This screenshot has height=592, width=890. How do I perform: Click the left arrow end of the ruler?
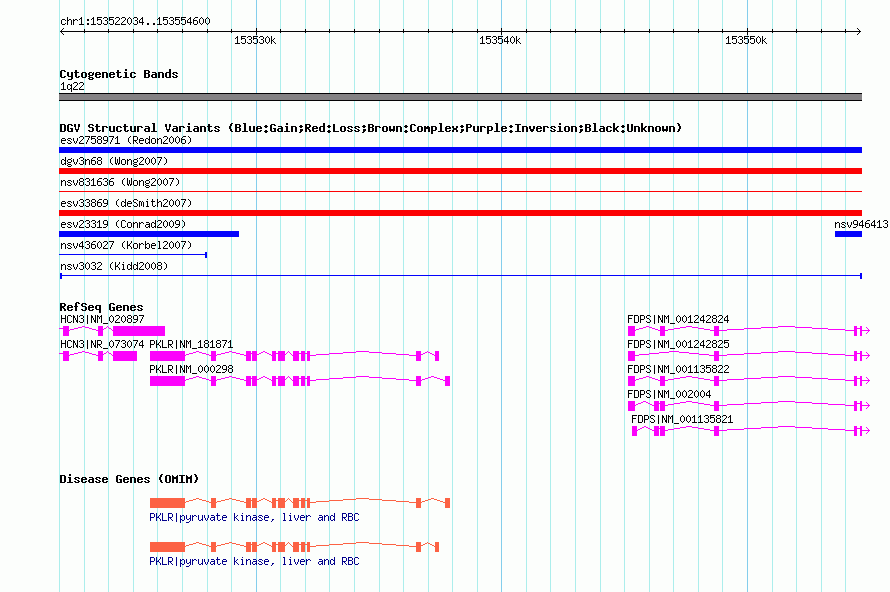pyautogui.click(x=62, y=32)
